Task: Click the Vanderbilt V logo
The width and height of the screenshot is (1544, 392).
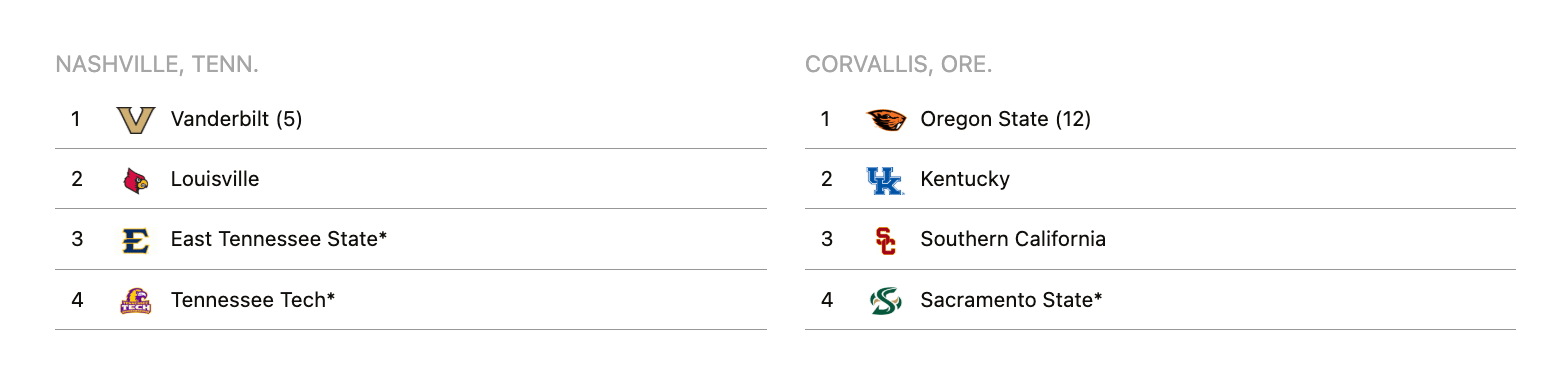Action: pyautogui.click(x=135, y=120)
